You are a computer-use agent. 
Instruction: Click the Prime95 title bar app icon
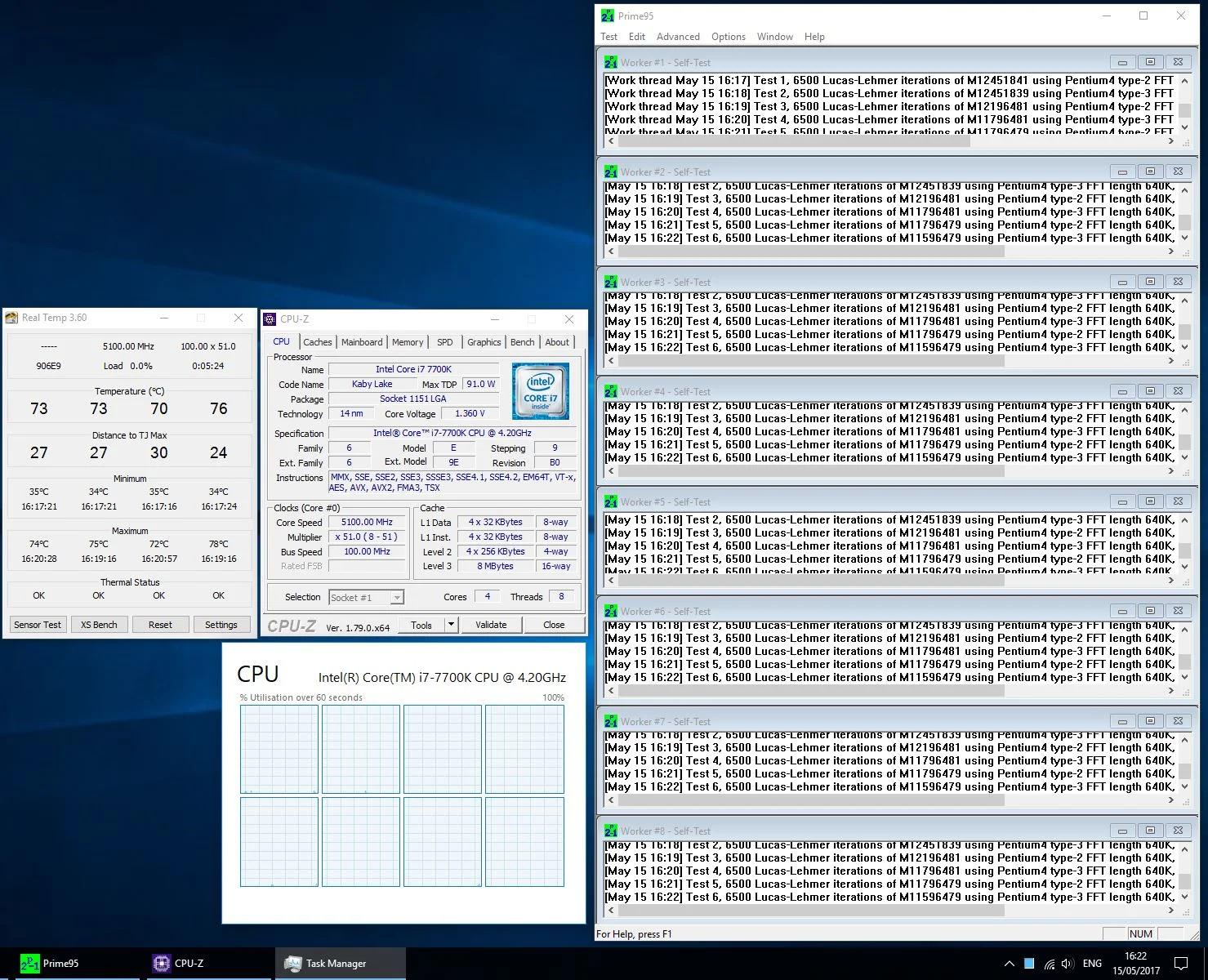point(608,16)
